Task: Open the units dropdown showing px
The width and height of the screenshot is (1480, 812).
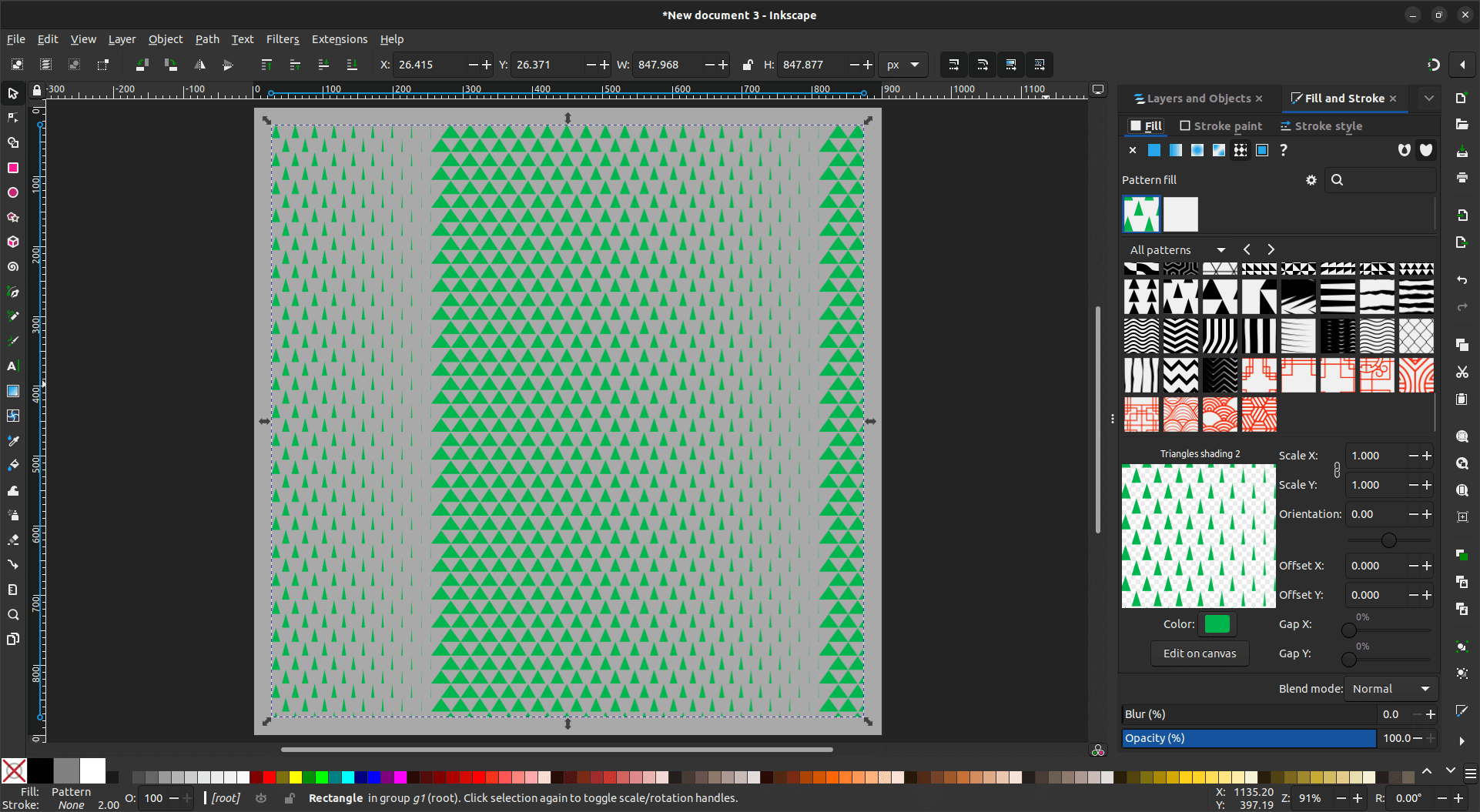Action: [902, 65]
